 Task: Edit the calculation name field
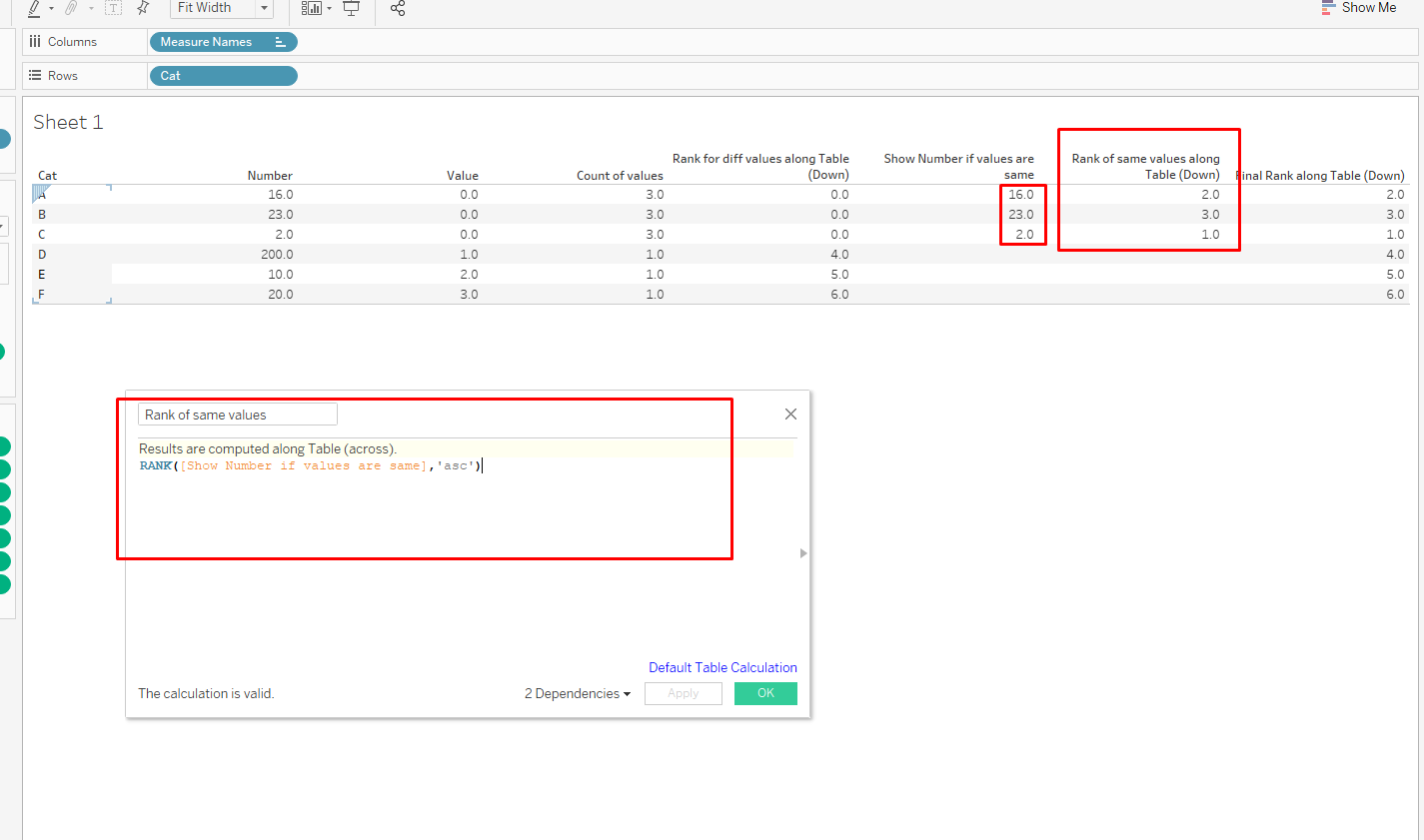(238, 415)
